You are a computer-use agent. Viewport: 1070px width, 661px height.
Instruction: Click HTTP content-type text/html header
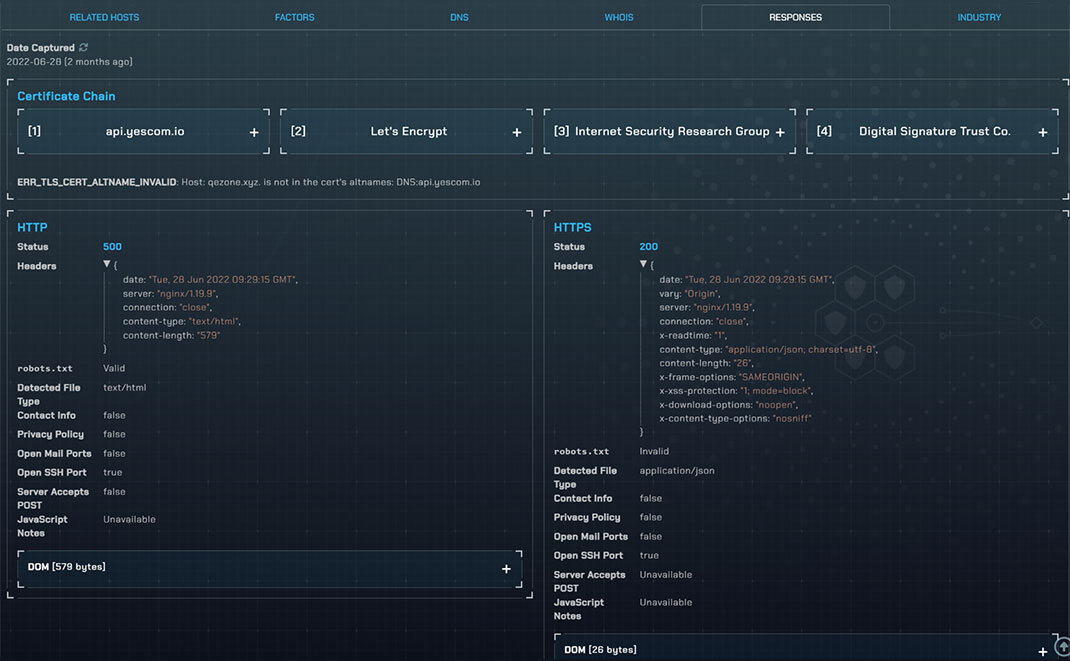pos(182,321)
